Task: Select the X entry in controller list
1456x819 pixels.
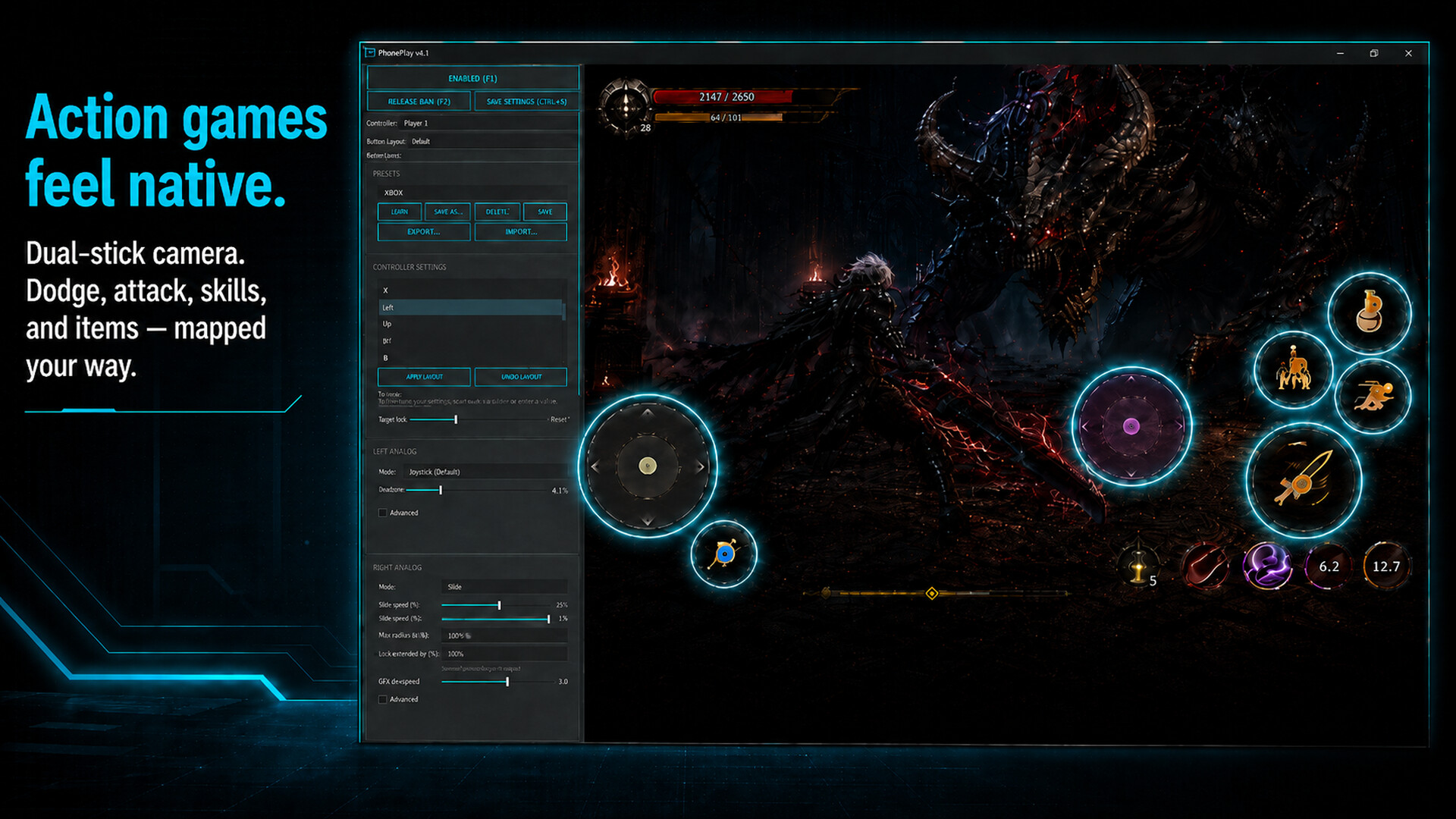Action: pyautogui.click(x=470, y=290)
